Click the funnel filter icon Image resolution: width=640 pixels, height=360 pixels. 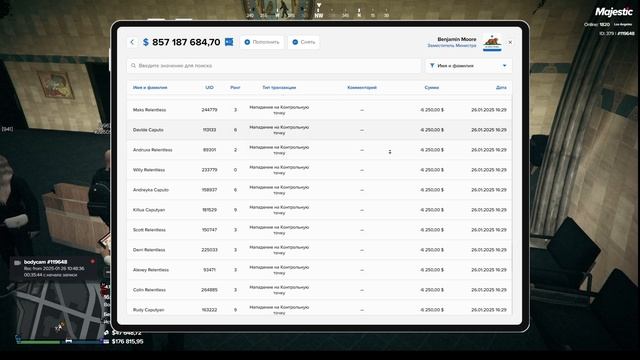click(x=432, y=65)
